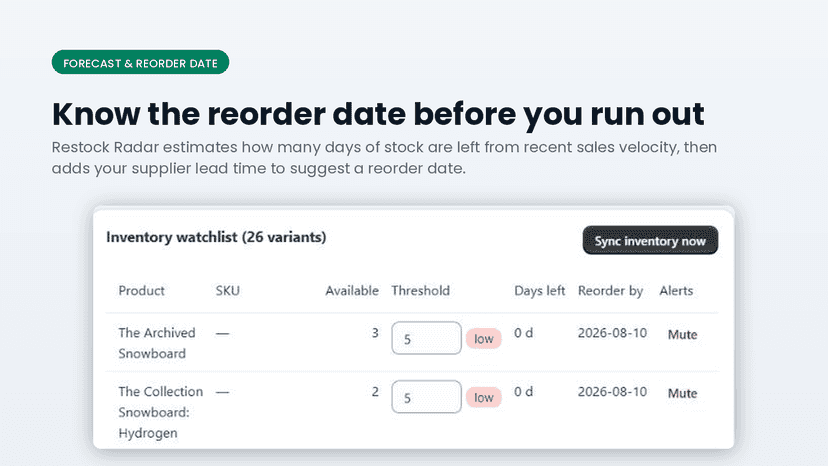Click the Sync inventory now button
The width and height of the screenshot is (828, 466).
pos(650,240)
